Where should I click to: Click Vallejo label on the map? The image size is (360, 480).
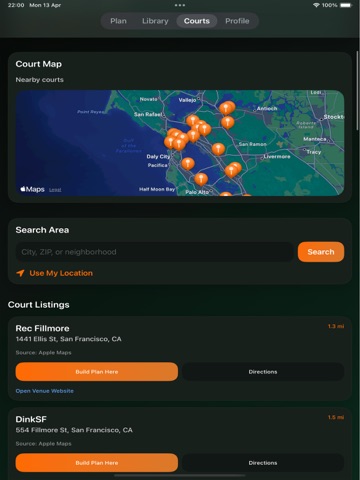[187, 100]
